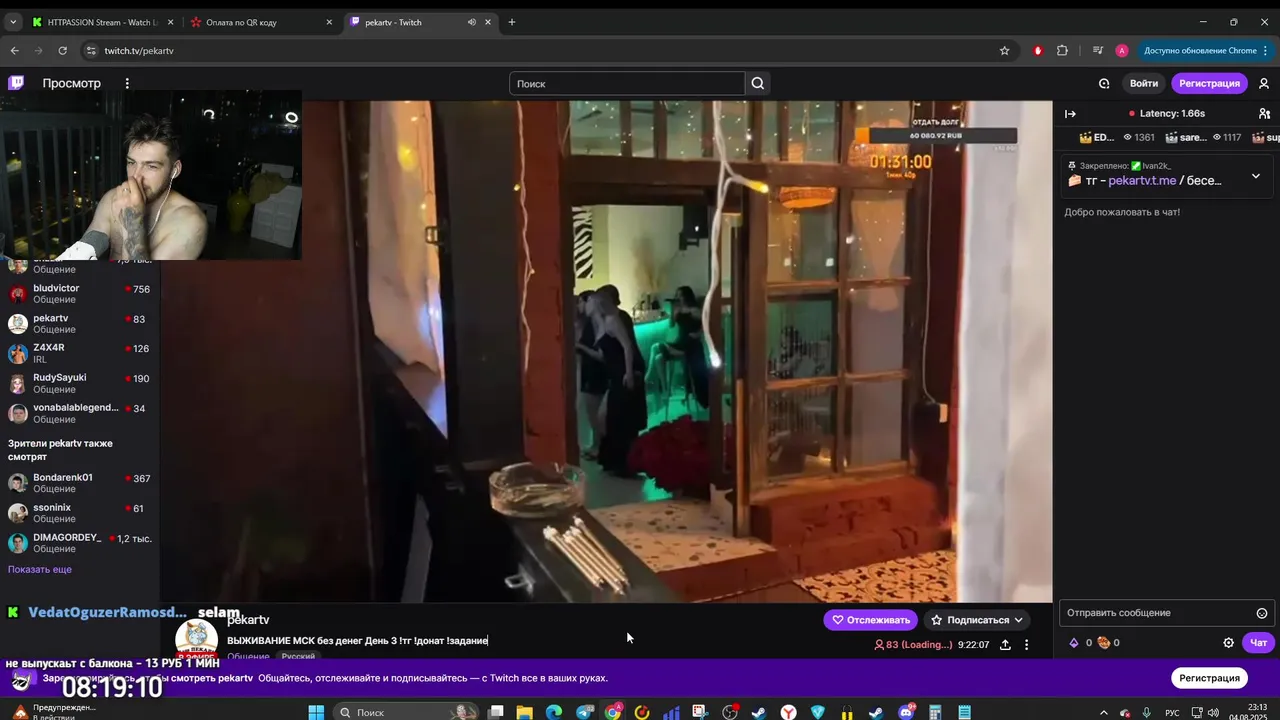This screenshot has height=720, width=1280.
Task: Click the channel points diamond icon
Action: pos(1074,643)
